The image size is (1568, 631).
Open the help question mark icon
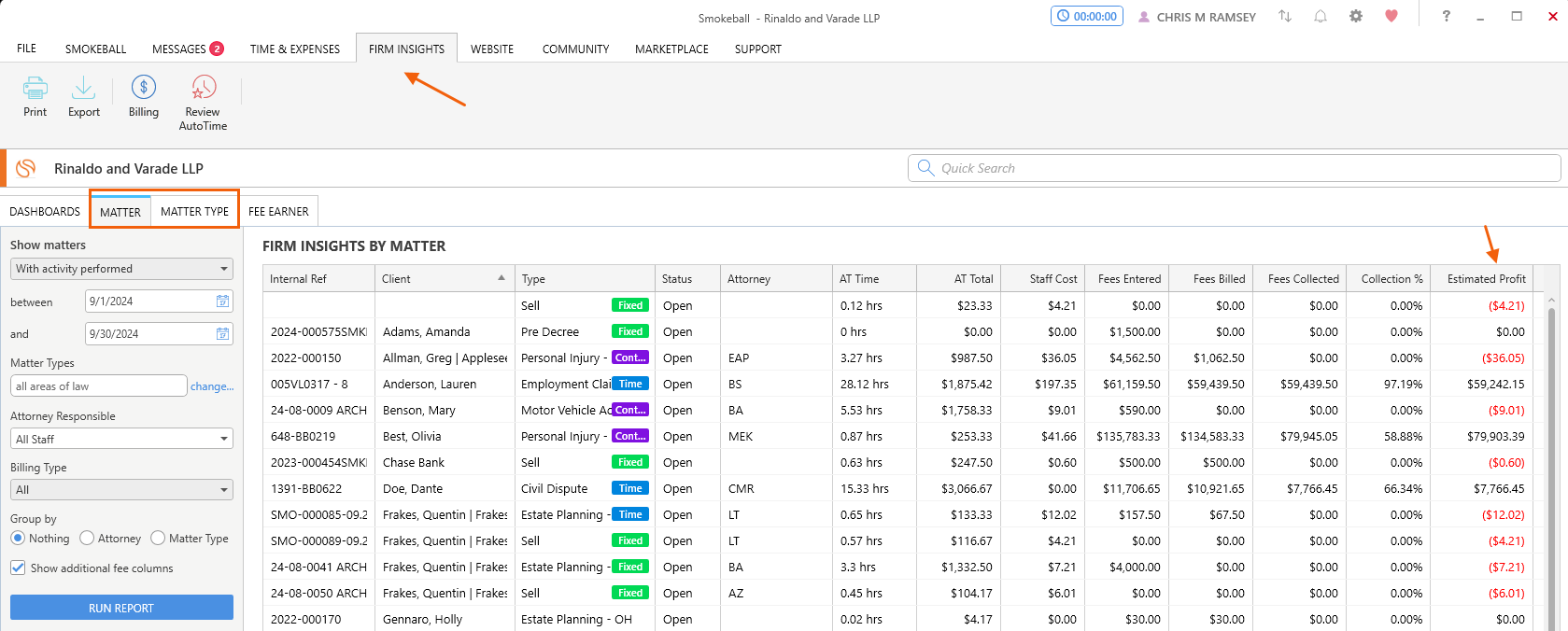click(1446, 17)
